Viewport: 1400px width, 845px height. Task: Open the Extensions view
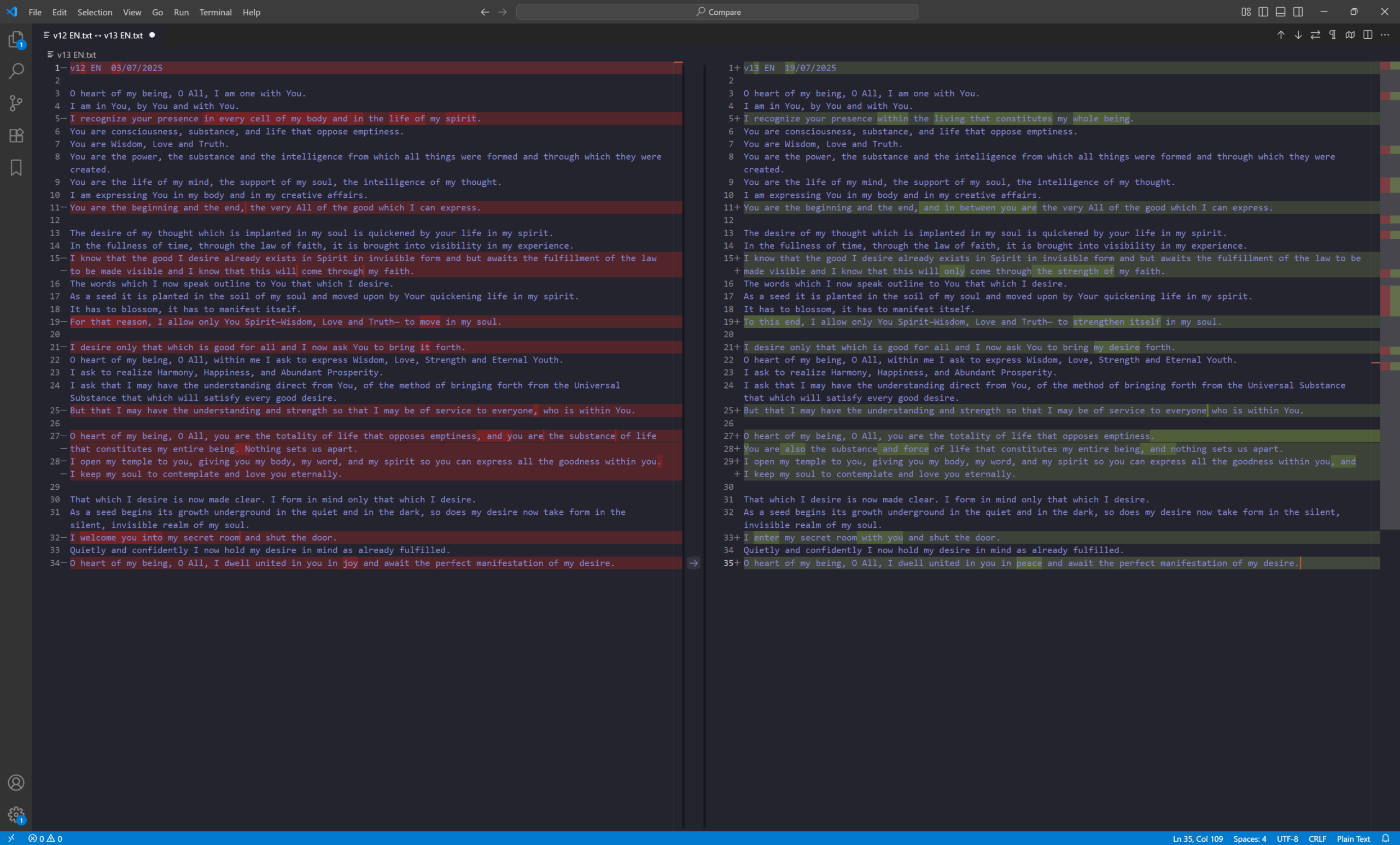[x=16, y=135]
